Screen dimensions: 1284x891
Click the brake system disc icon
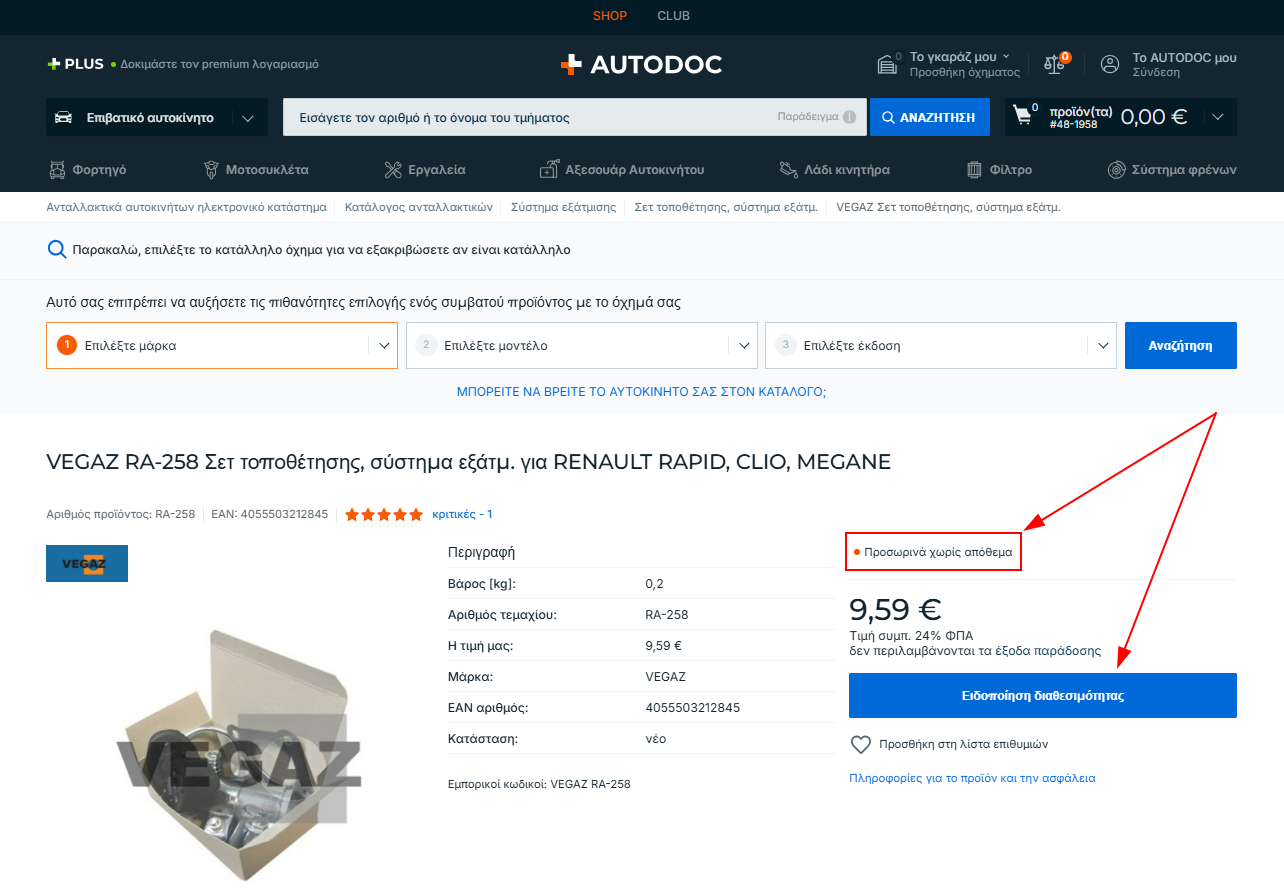point(1117,170)
